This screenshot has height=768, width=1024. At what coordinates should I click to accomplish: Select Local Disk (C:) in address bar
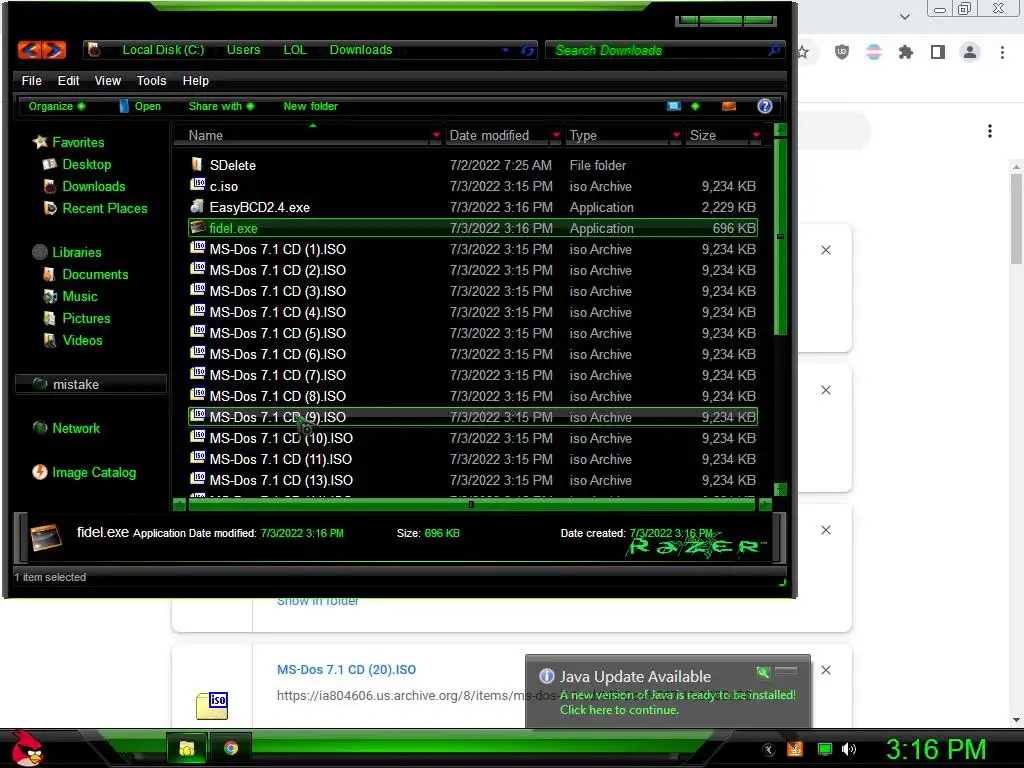tap(163, 50)
